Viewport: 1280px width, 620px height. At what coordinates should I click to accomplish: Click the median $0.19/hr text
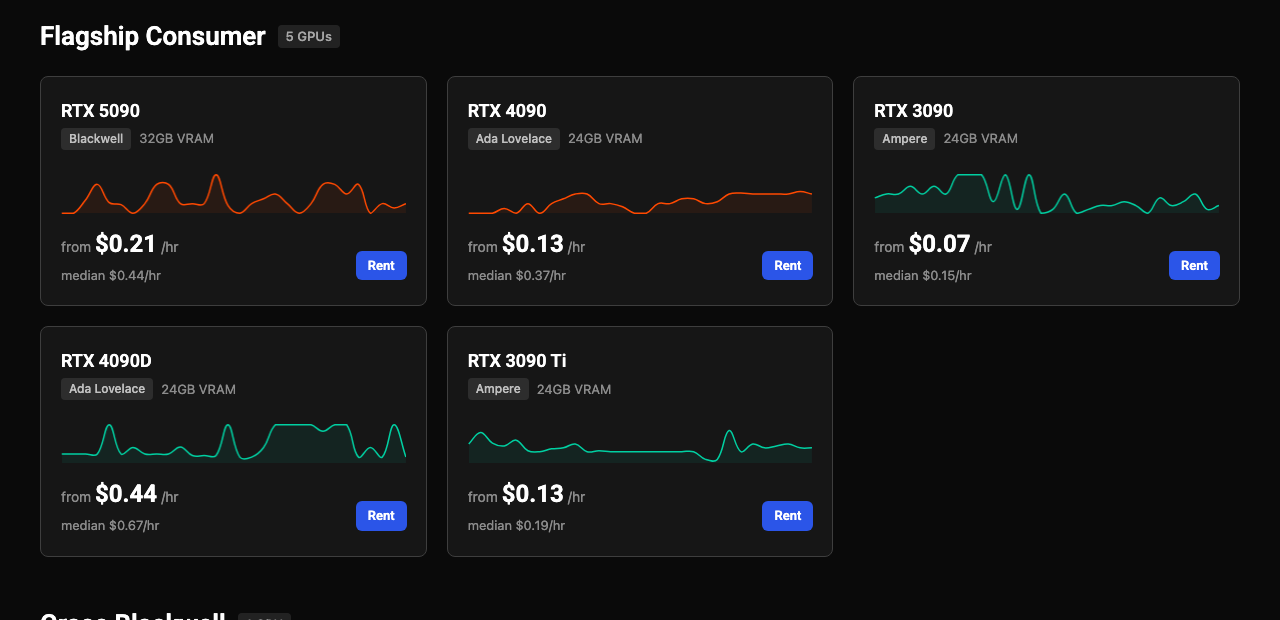pyautogui.click(x=517, y=526)
